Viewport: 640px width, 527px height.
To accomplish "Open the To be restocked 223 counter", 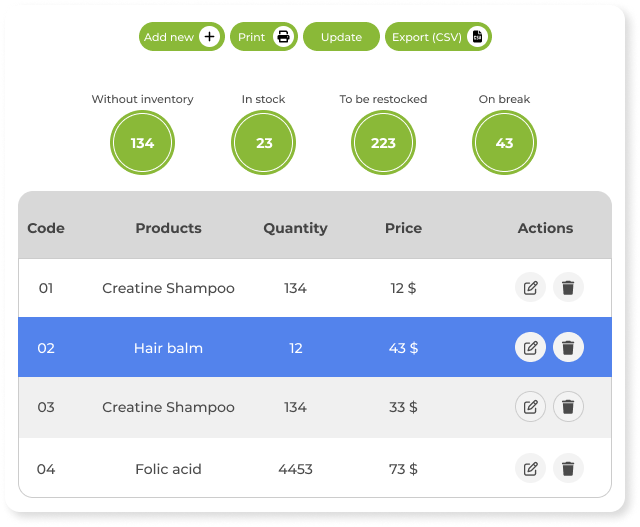I will pyautogui.click(x=383, y=143).
